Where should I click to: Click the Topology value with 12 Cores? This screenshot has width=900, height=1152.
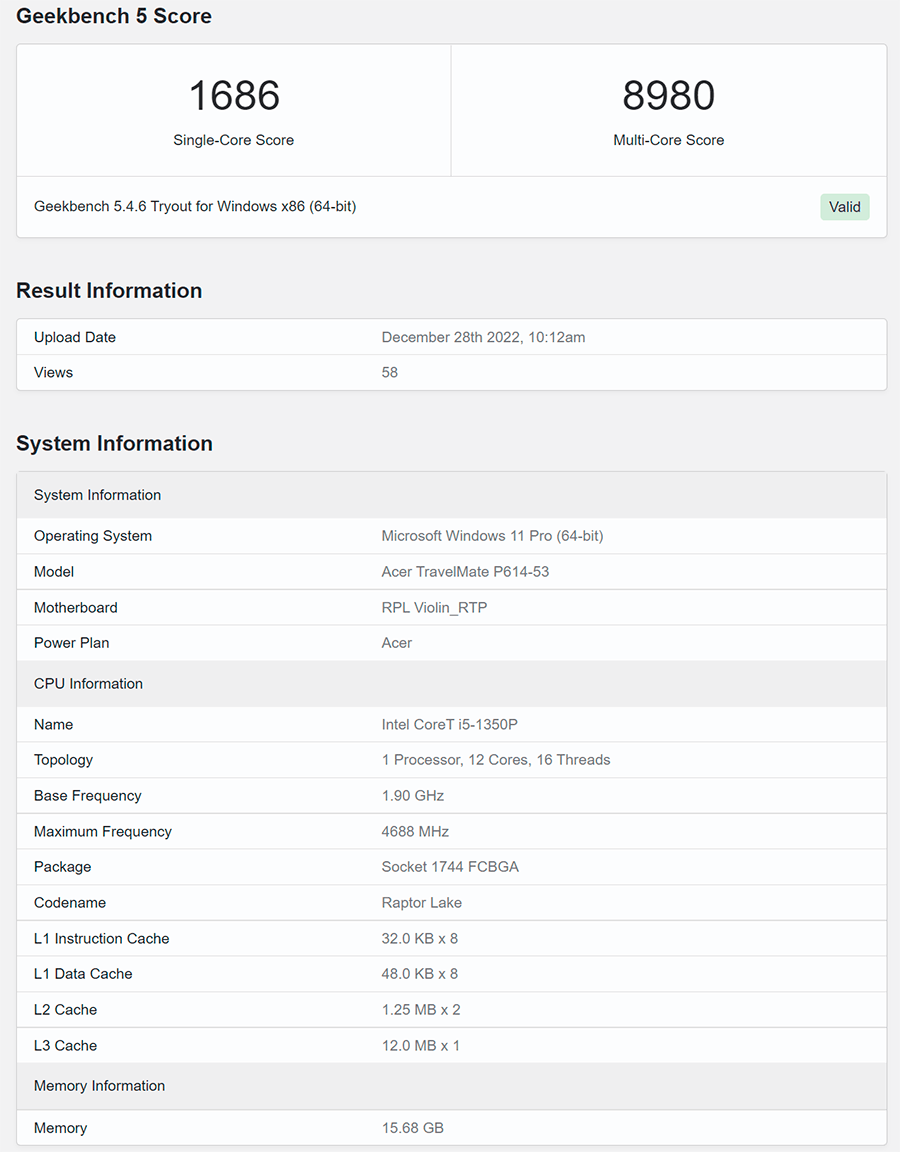tap(495, 760)
